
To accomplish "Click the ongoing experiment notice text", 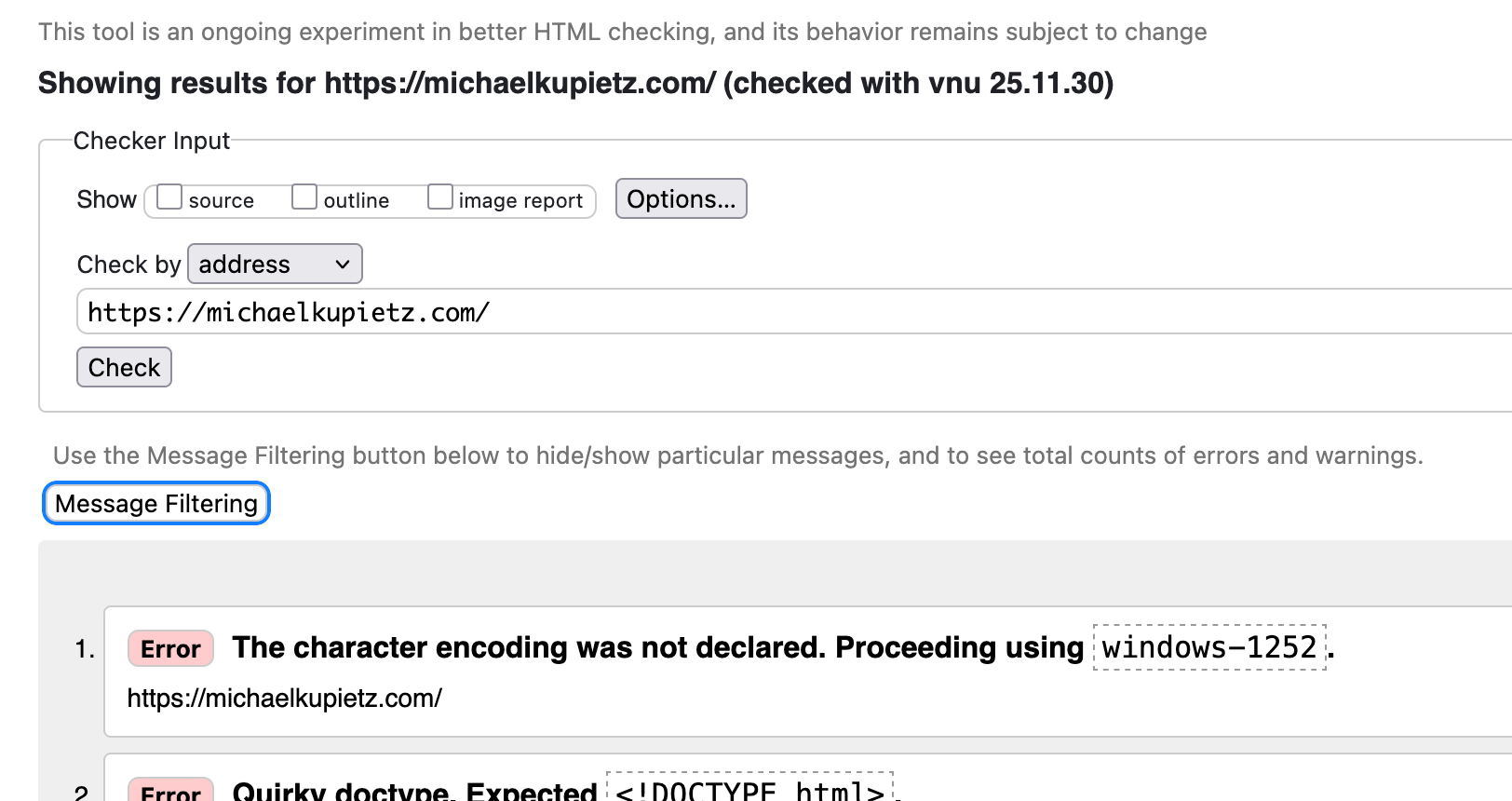I will pos(622,32).
